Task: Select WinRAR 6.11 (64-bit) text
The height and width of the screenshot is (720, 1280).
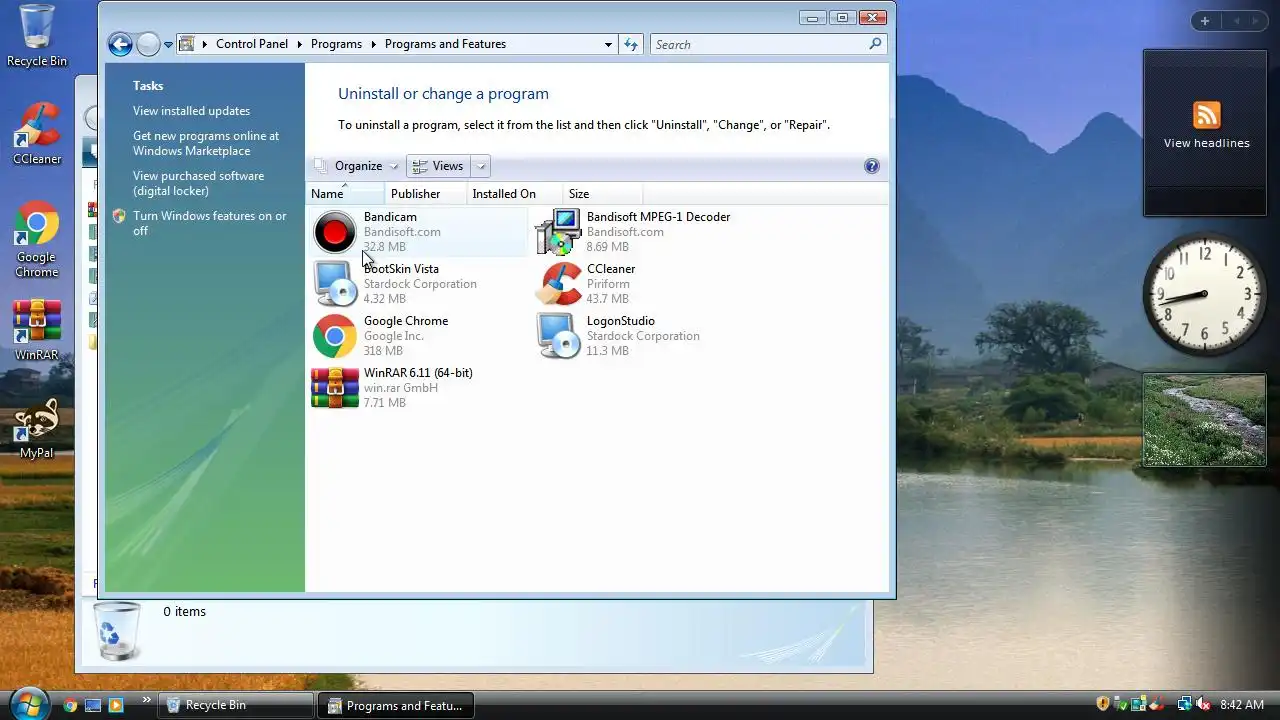Action: [x=418, y=373]
